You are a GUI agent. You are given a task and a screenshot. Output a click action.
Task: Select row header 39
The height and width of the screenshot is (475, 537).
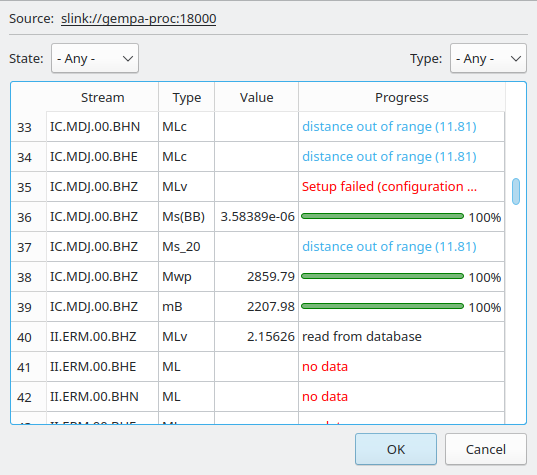pos(28,307)
